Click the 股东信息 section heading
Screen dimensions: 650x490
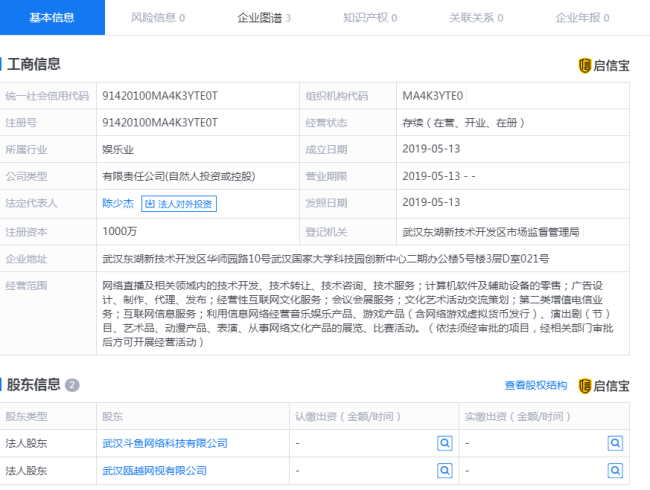coord(34,385)
